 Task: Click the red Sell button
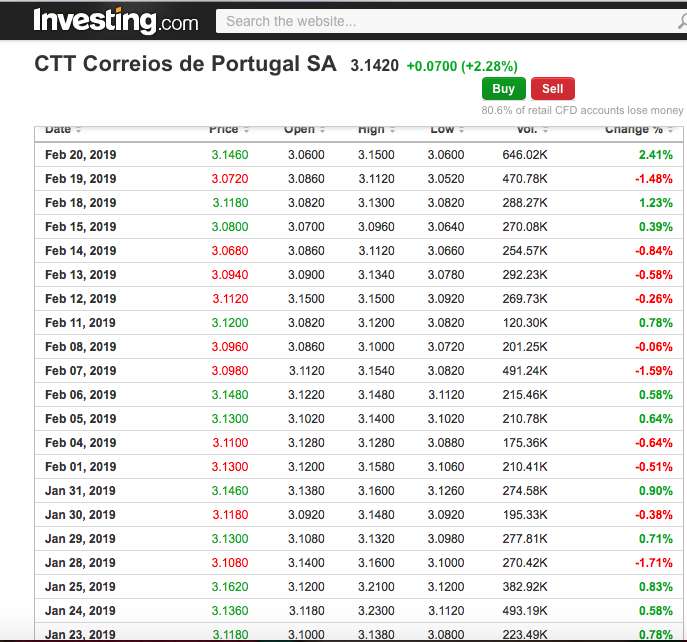[x=552, y=89]
